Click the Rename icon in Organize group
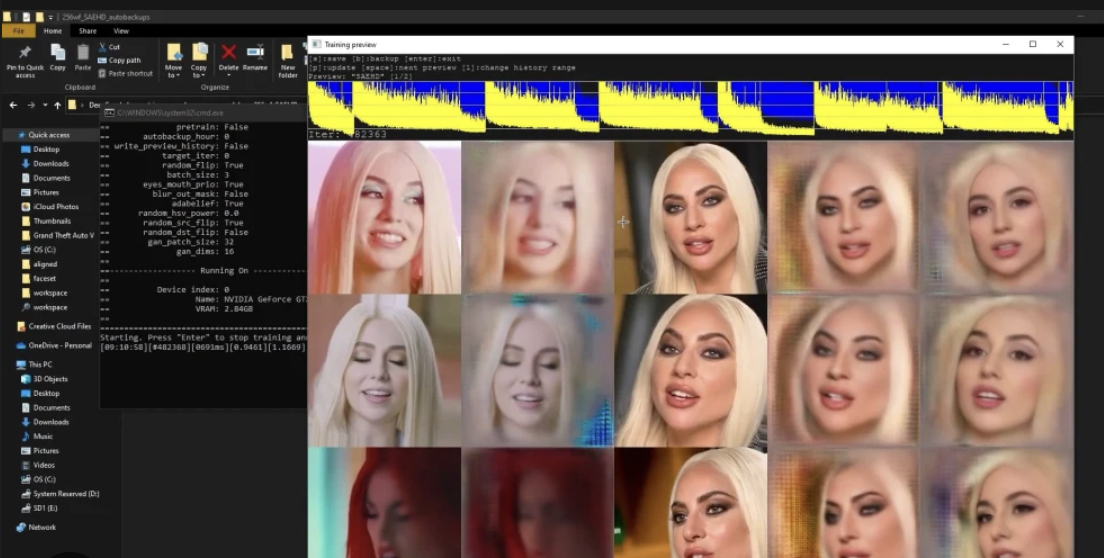 click(x=255, y=51)
